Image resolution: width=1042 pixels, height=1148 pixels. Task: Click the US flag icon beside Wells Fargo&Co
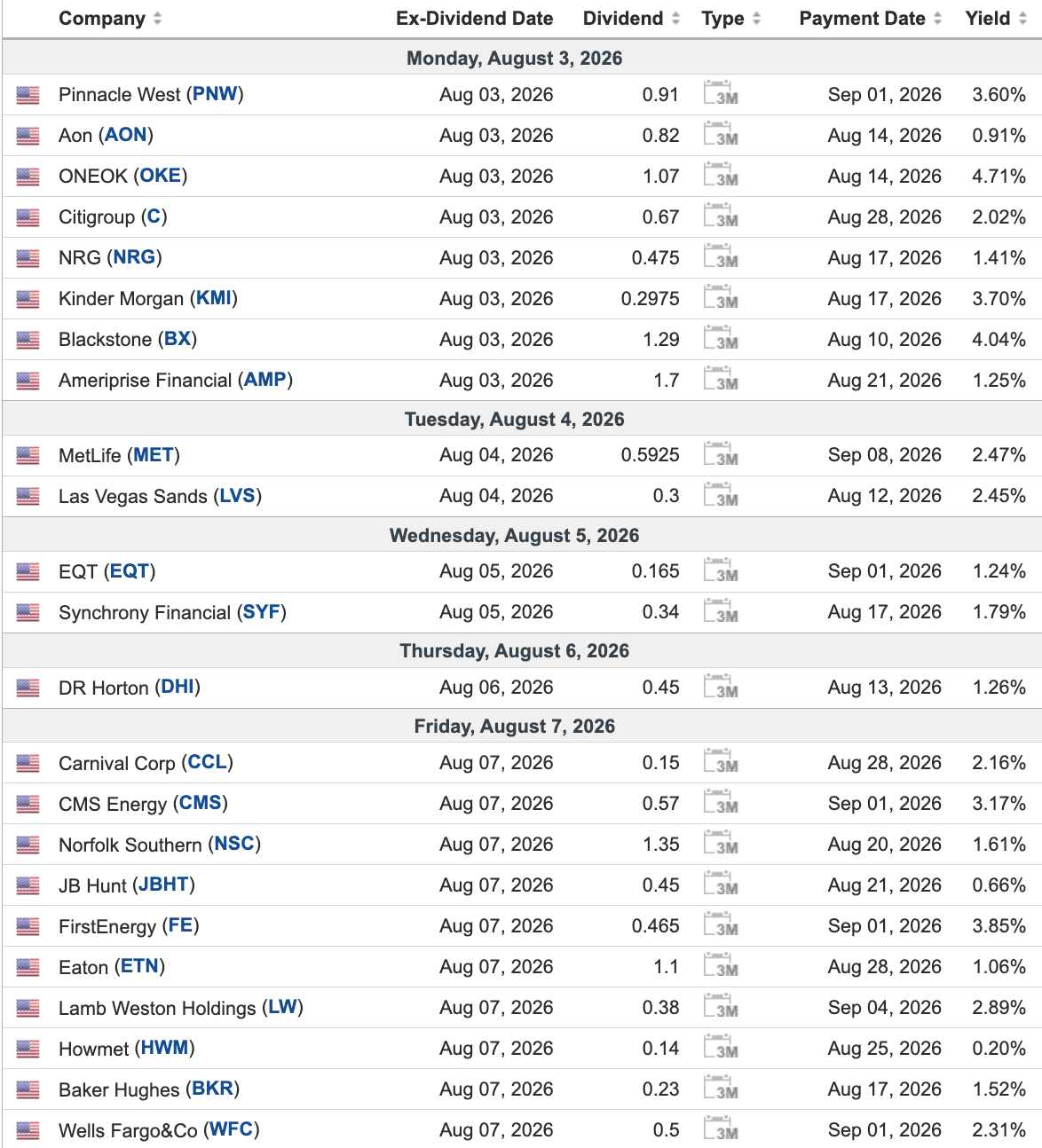pos(28,1130)
